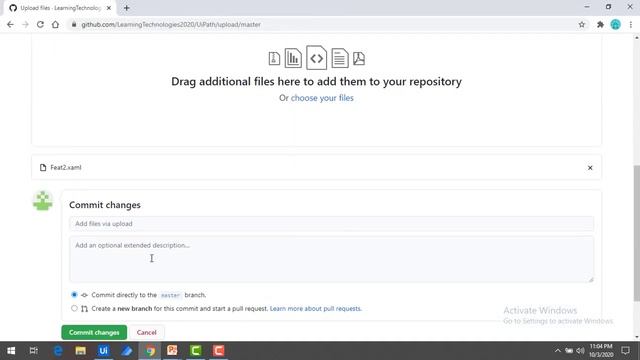The width and height of the screenshot is (640, 360).
Task: Cancel the file upload
Action: coord(147,332)
